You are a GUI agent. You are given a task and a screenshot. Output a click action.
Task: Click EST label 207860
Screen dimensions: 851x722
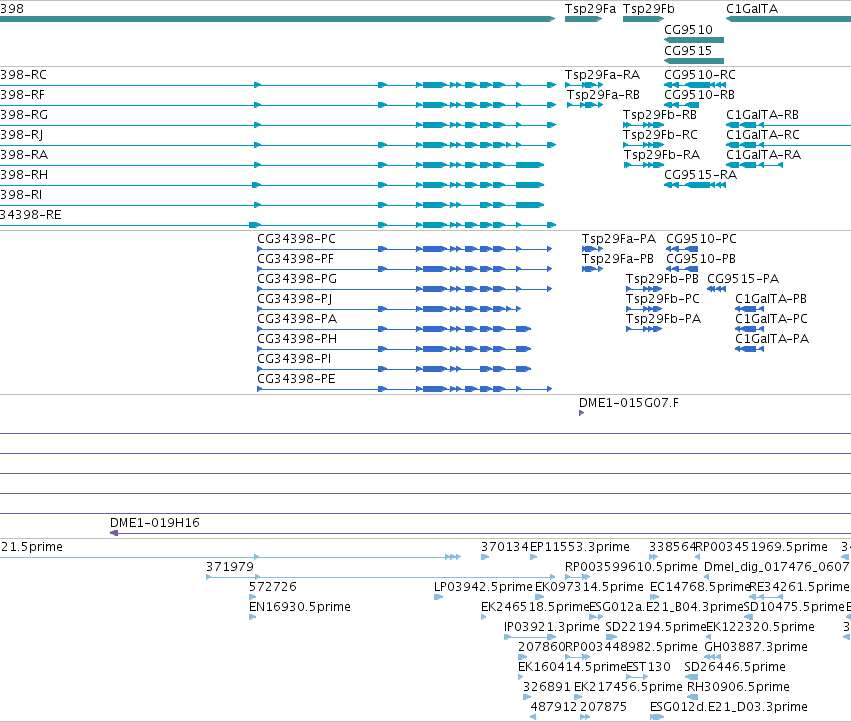tap(541, 647)
